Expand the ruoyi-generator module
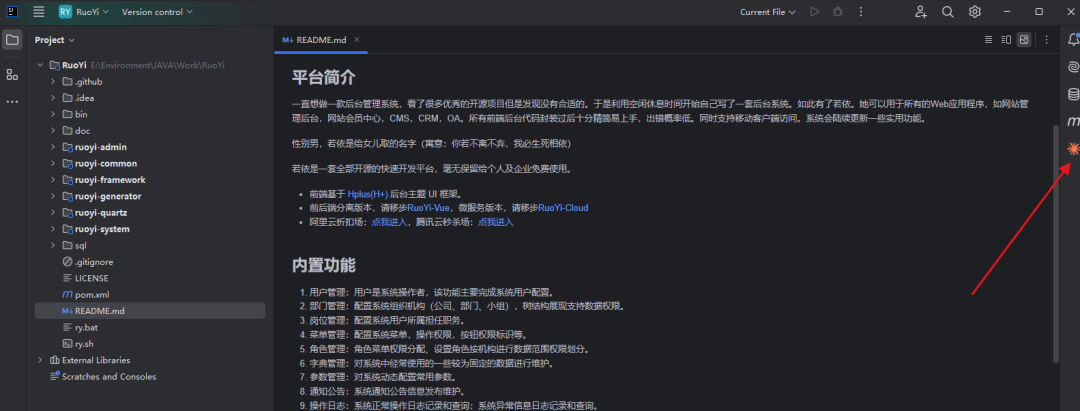This screenshot has width=1080, height=411. 53,196
